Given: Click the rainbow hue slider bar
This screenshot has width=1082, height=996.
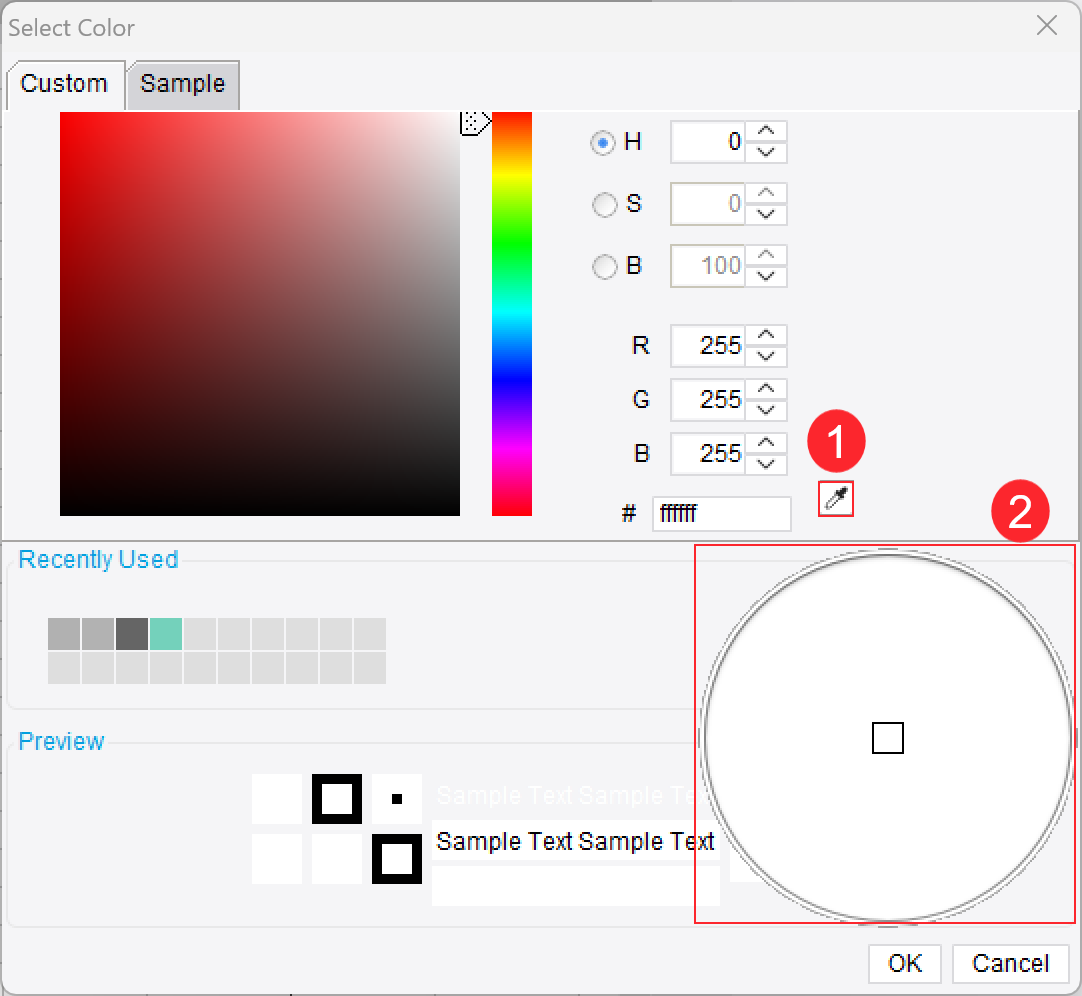Looking at the screenshot, I should tap(511, 313).
